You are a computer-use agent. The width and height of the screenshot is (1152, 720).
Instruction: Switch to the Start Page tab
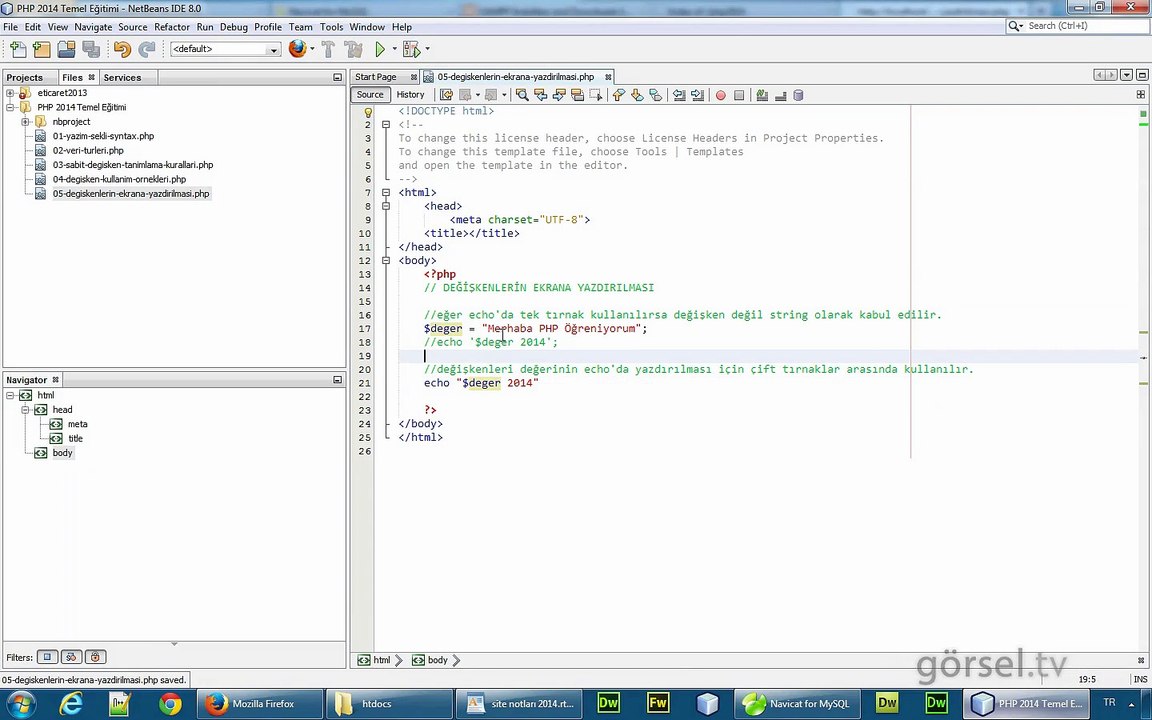[x=376, y=77]
